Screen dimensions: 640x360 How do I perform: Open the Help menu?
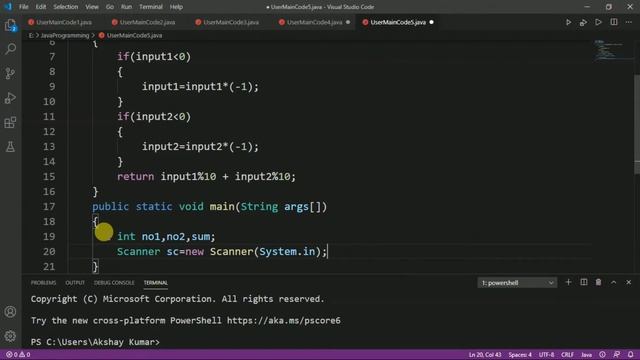click(176, 7)
